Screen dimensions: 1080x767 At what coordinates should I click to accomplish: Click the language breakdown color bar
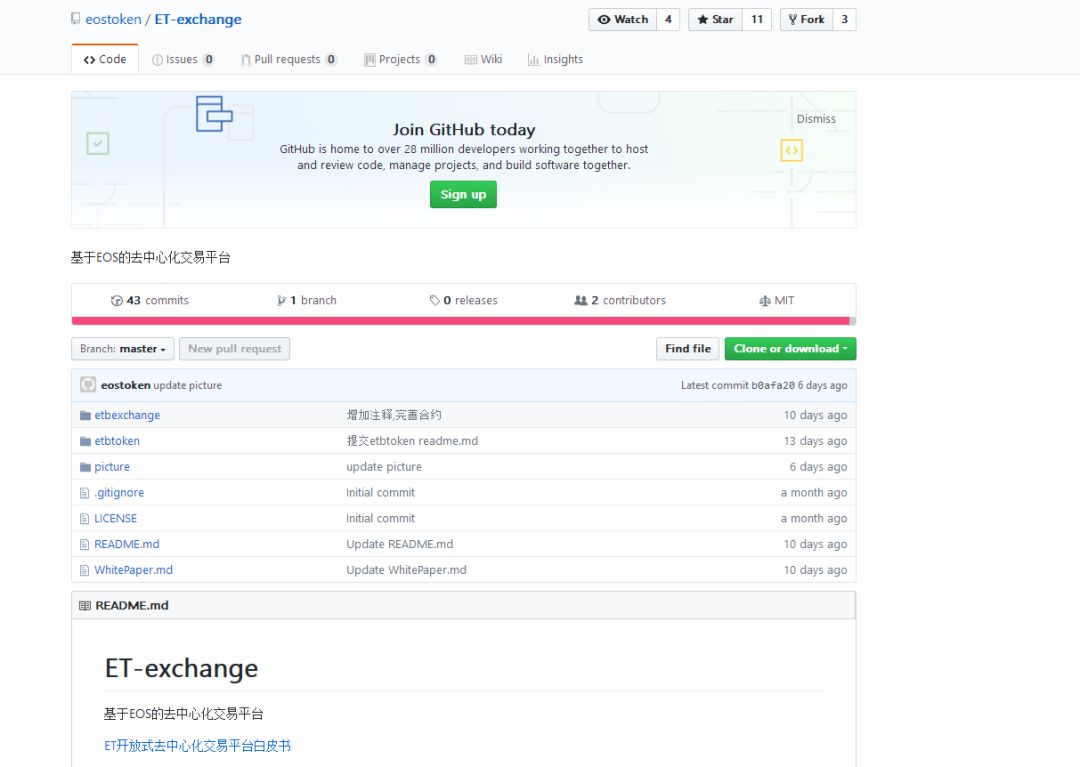(x=464, y=321)
